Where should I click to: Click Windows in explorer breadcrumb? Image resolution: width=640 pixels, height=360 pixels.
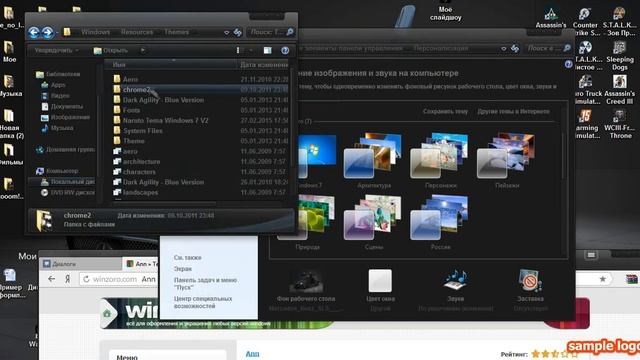pyautogui.click(x=96, y=32)
